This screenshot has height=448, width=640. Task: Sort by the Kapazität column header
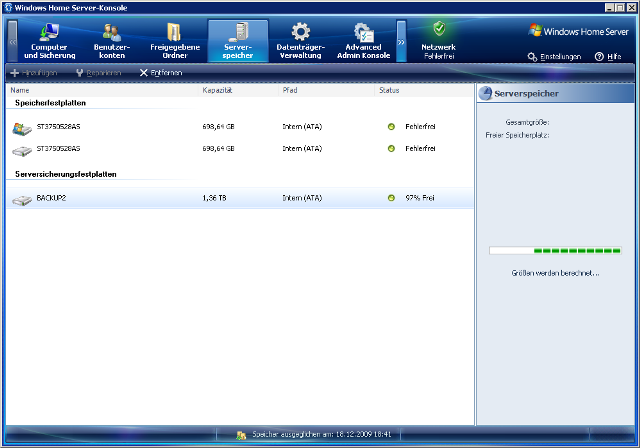[x=239, y=90]
